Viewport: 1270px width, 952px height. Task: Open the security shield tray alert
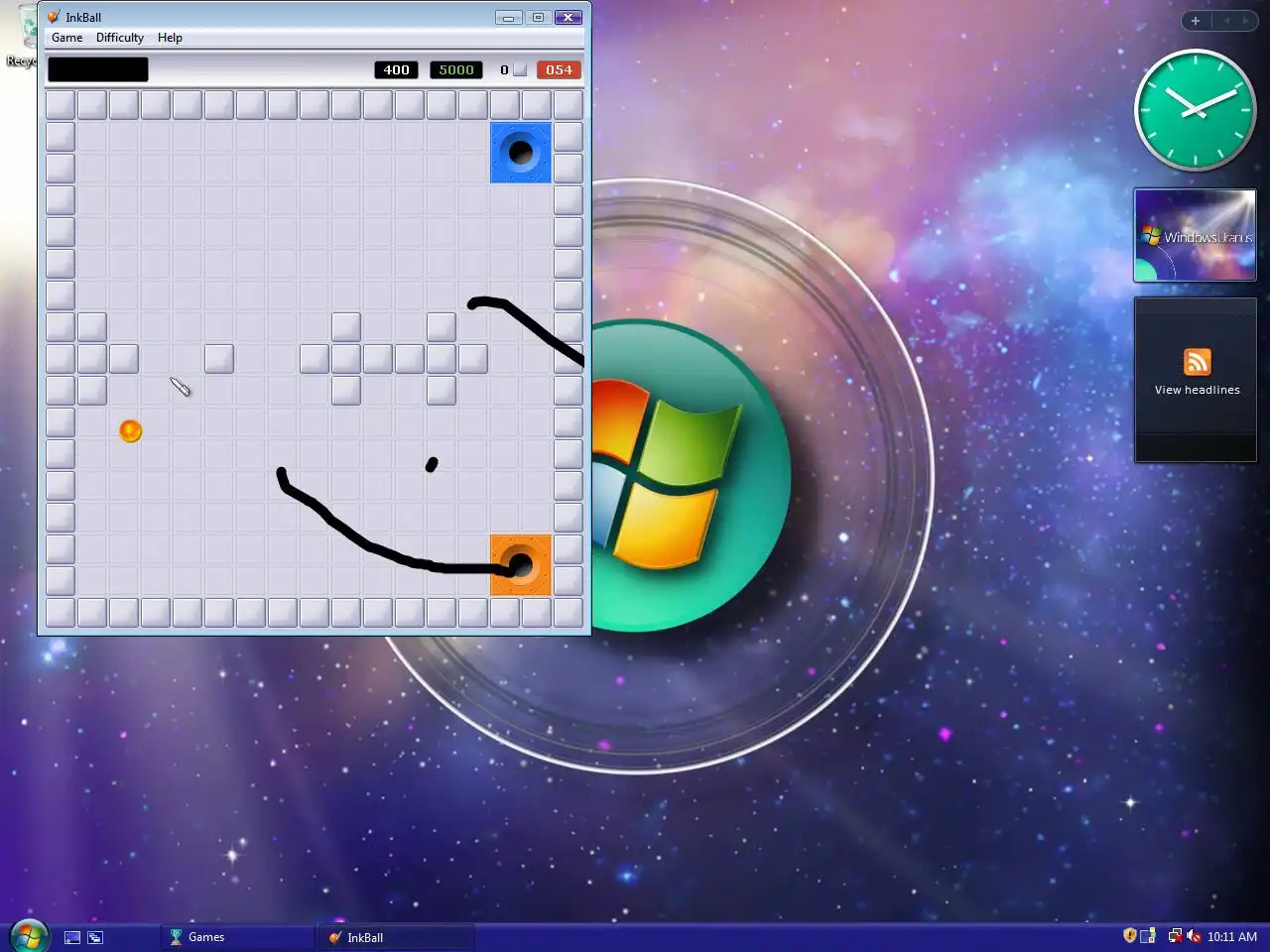coord(1129,936)
